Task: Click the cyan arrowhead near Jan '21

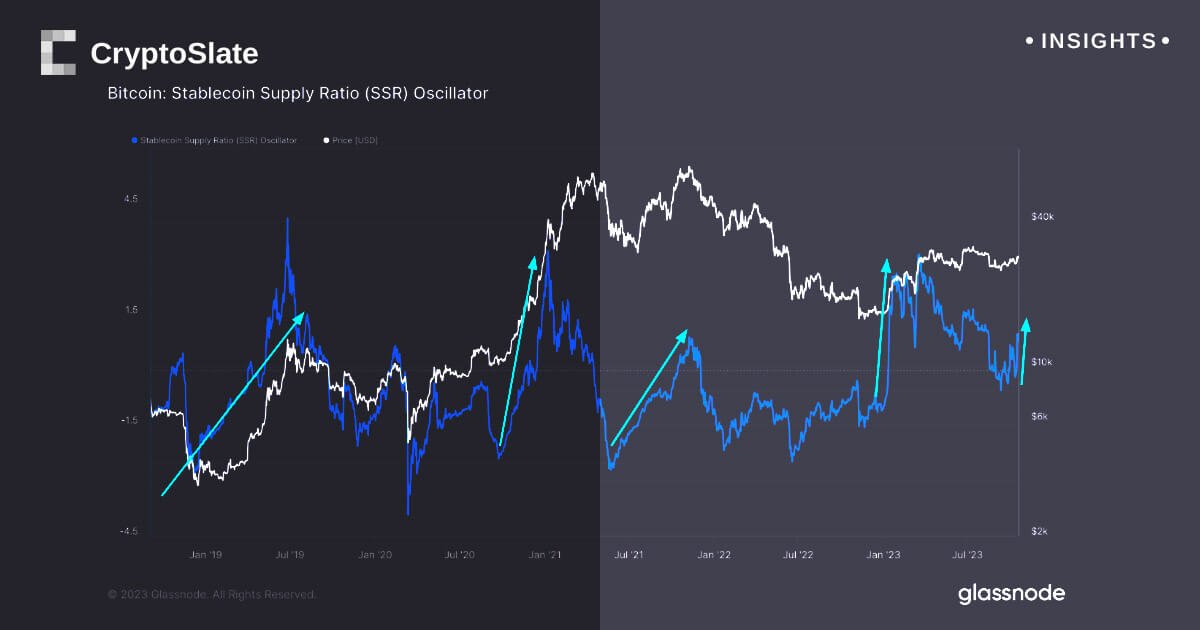Action: click(534, 260)
